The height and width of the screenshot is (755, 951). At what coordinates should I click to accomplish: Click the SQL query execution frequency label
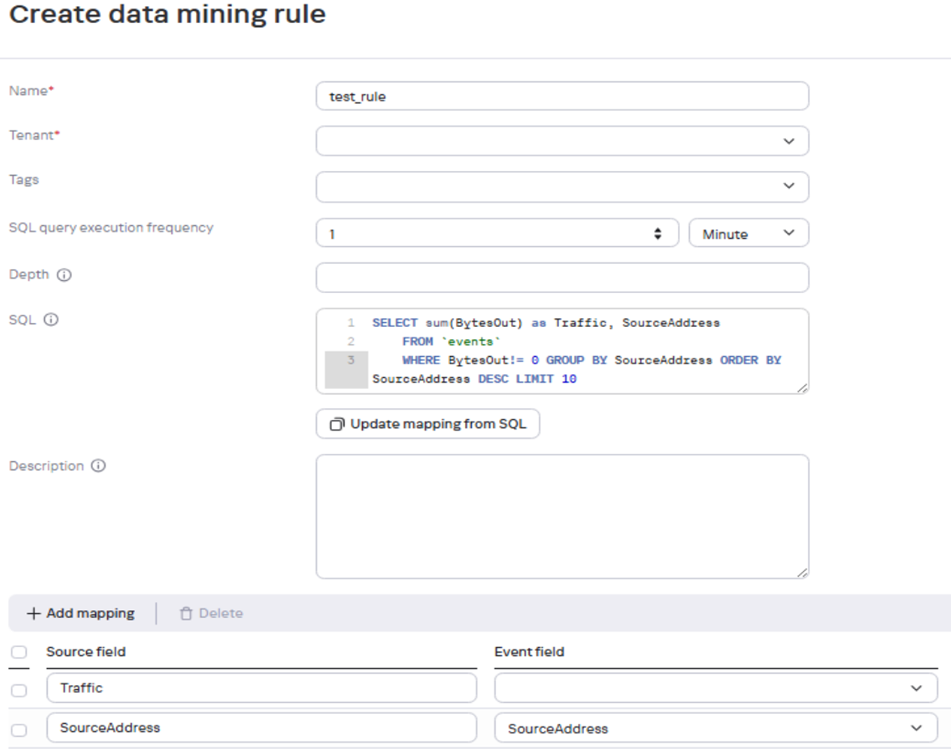click(111, 228)
